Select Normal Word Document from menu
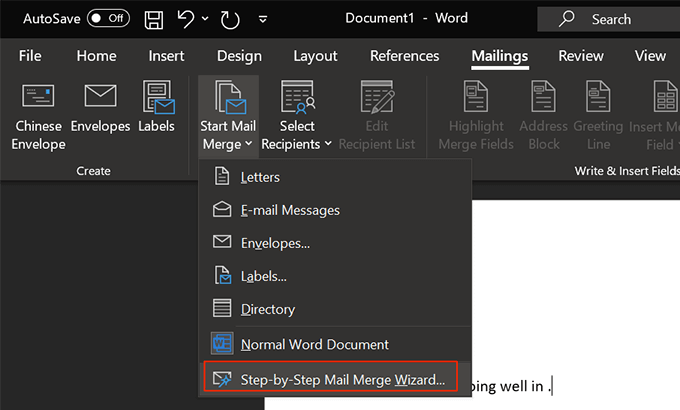Screen dimensions: 680x410 pyautogui.click(x=314, y=344)
